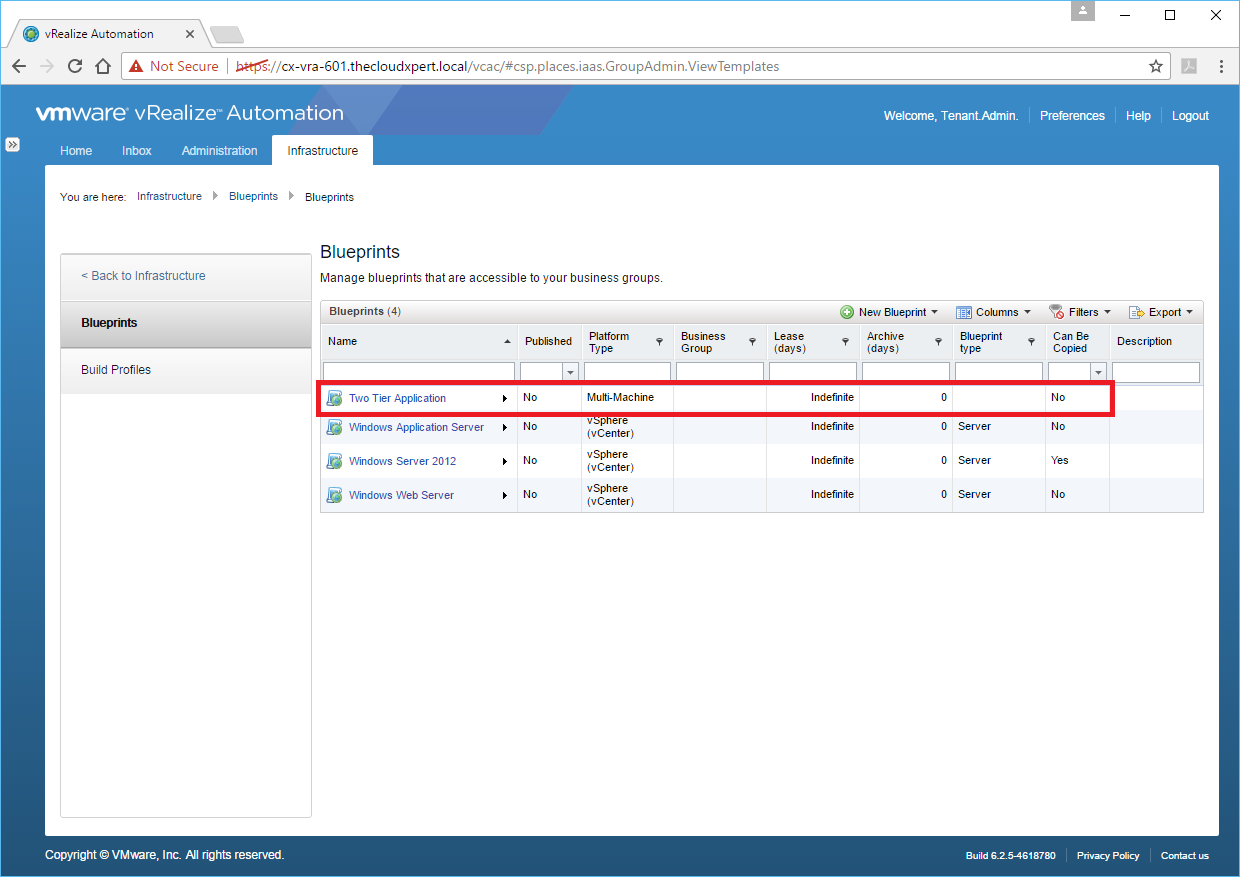Click the Lease (days) column filter icon
Image resolution: width=1240 pixels, height=877 pixels.
(845, 342)
